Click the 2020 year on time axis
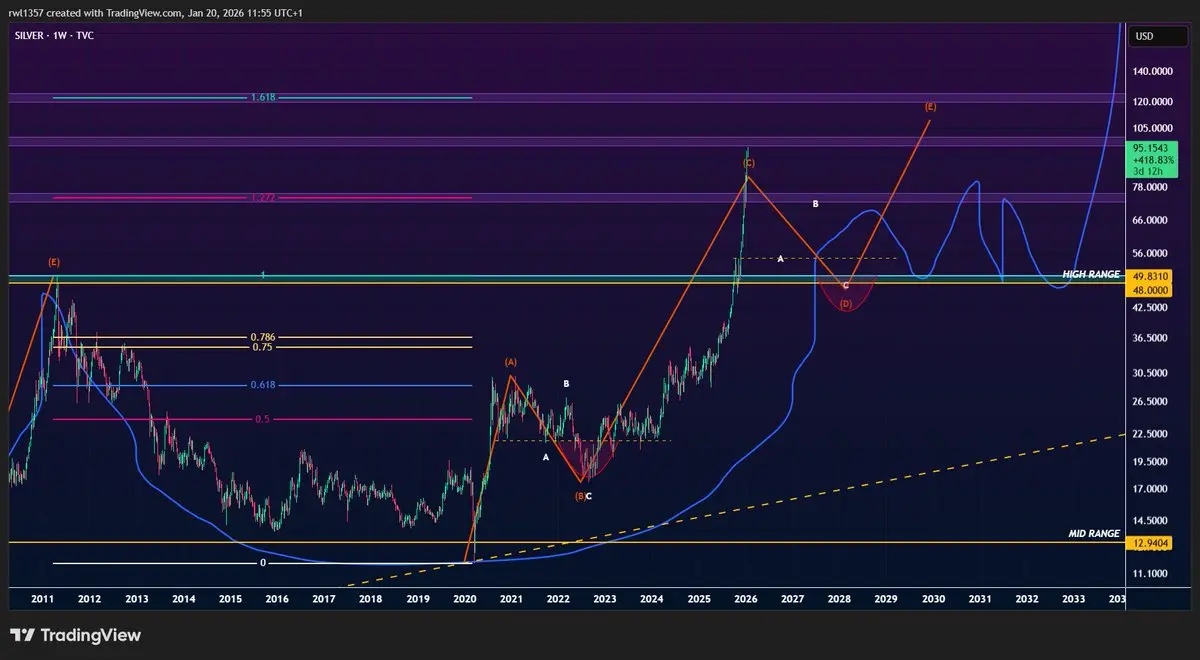This screenshot has width=1200, height=660. point(465,599)
